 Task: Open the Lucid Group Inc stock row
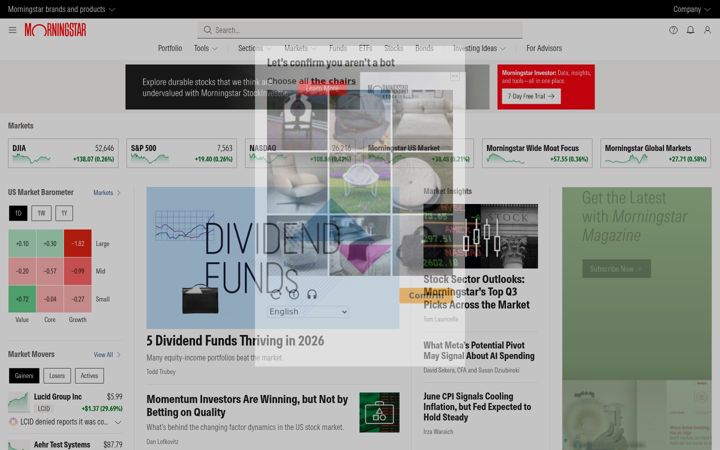[65, 402]
